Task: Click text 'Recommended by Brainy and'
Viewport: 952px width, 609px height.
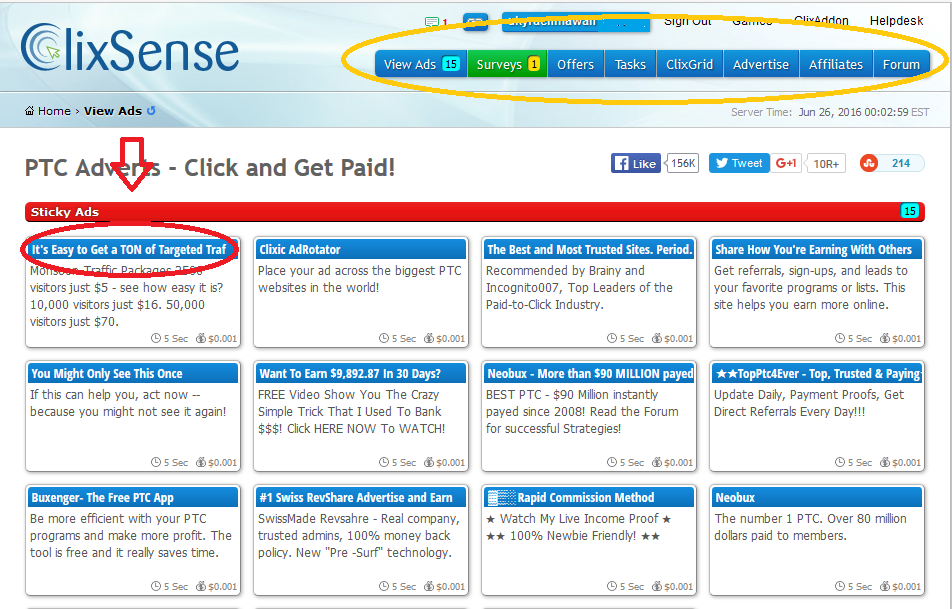Action: [x=565, y=271]
